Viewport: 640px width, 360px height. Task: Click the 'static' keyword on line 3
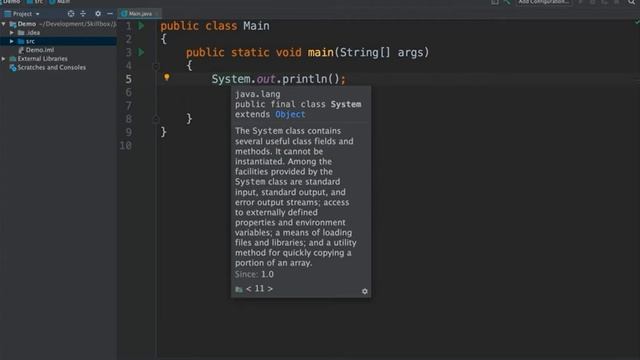point(250,52)
